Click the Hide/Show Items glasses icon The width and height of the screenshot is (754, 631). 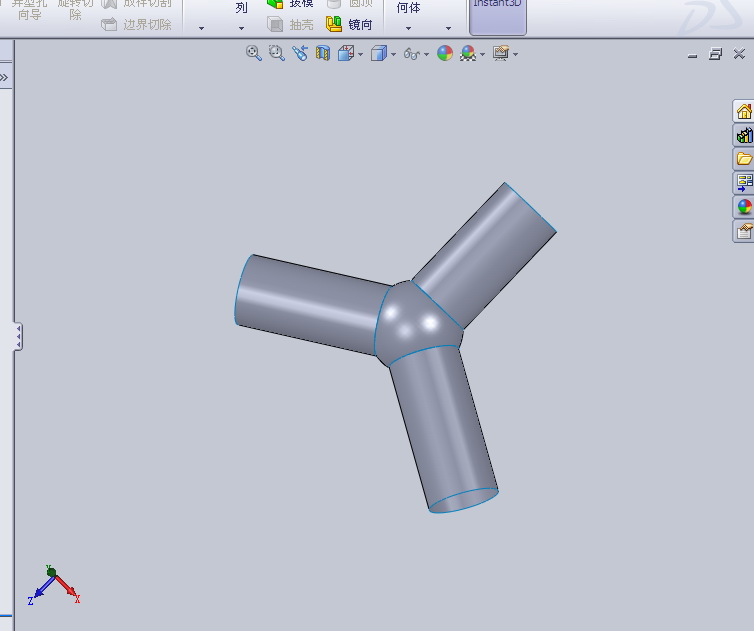click(412, 53)
